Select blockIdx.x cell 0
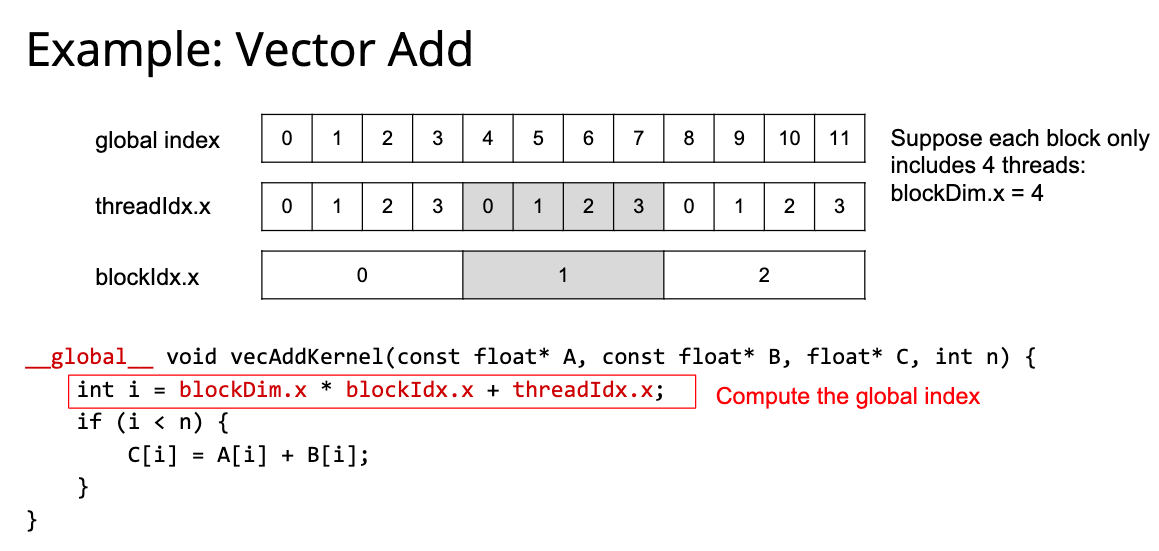Image resolution: width=1159 pixels, height=551 pixels. pos(362,275)
